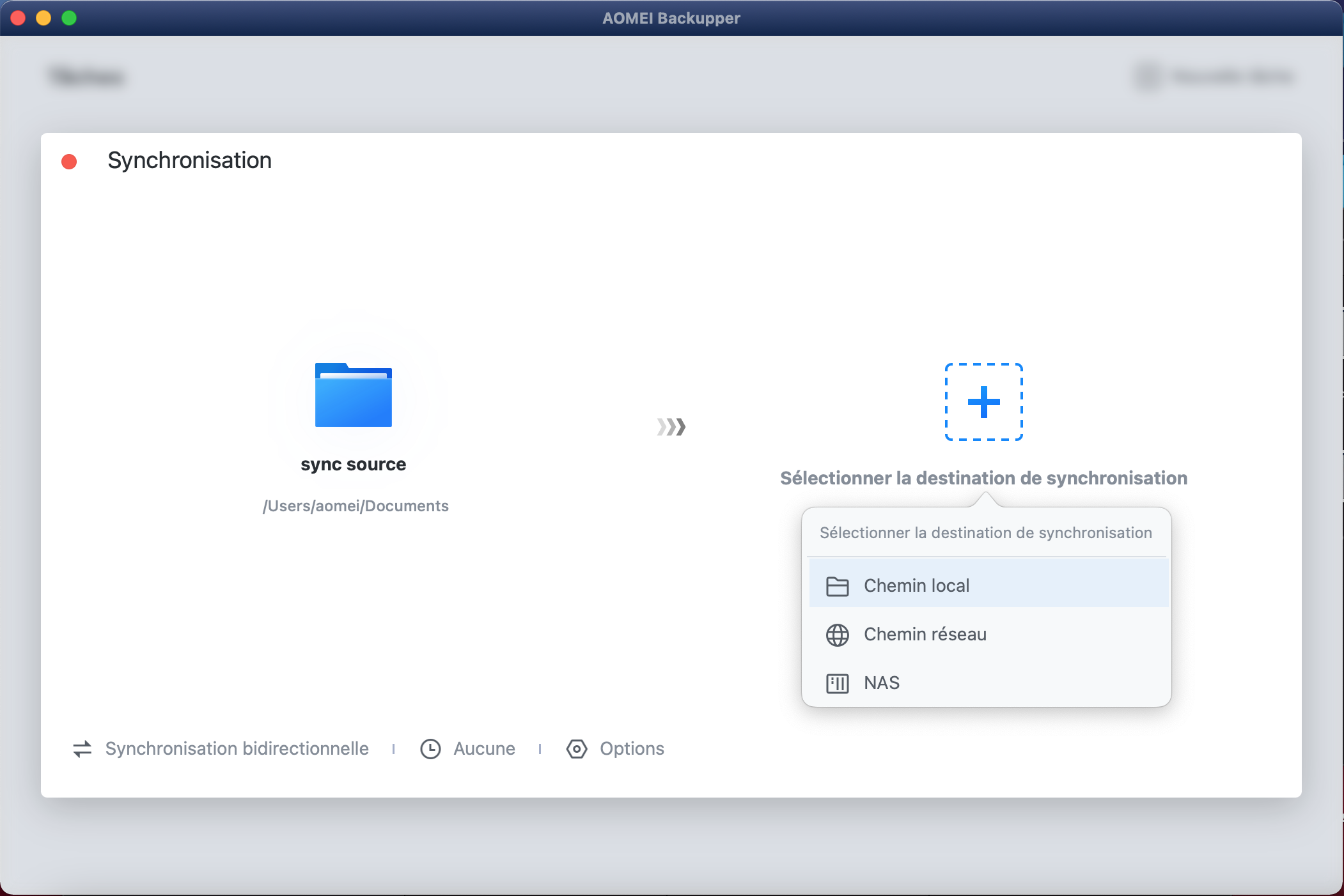1344x896 pixels.
Task: Click the hexagon Options gear icon
Action: 577,748
